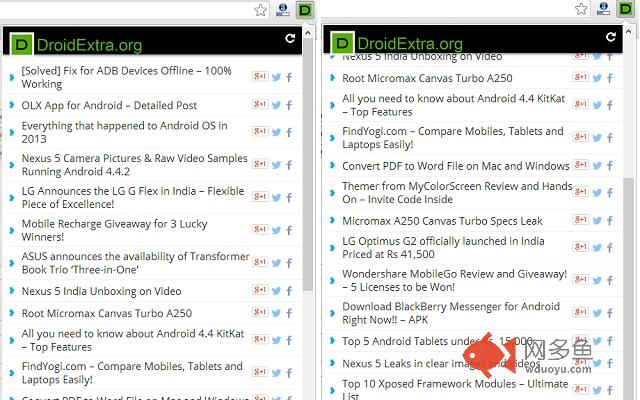
Task: Open the Nexus 5 Camera Pictures article
Action: (x=134, y=165)
